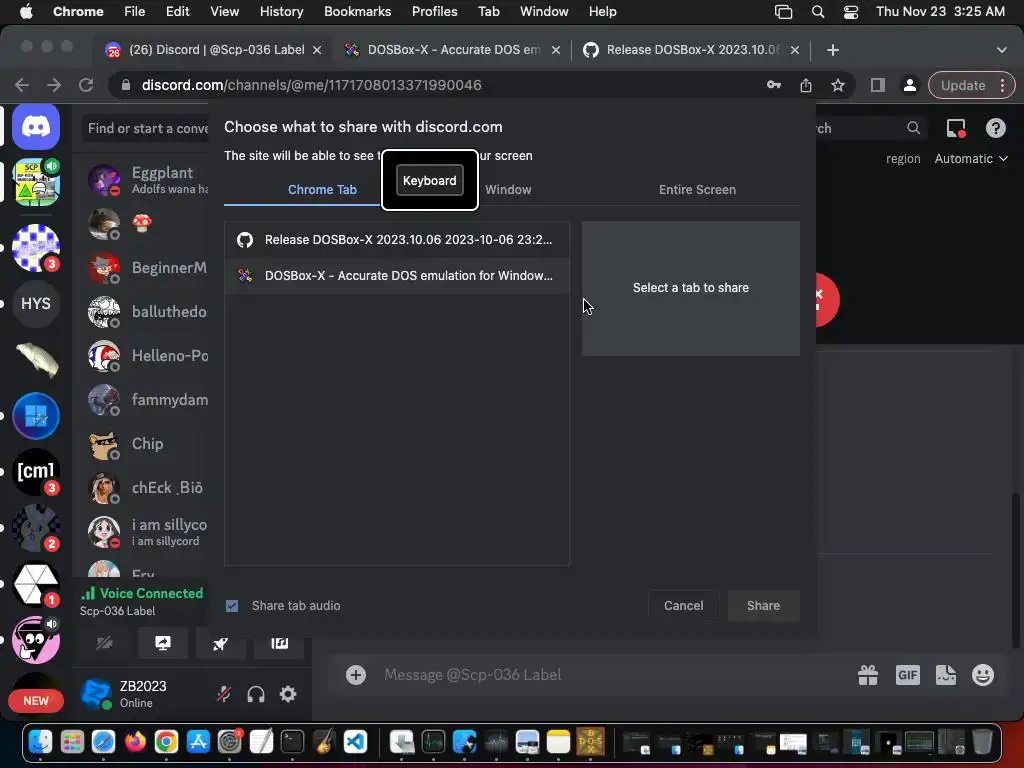Open the sticker picker icon
This screenshot has height=768, width=1024.
click(946, 675)
